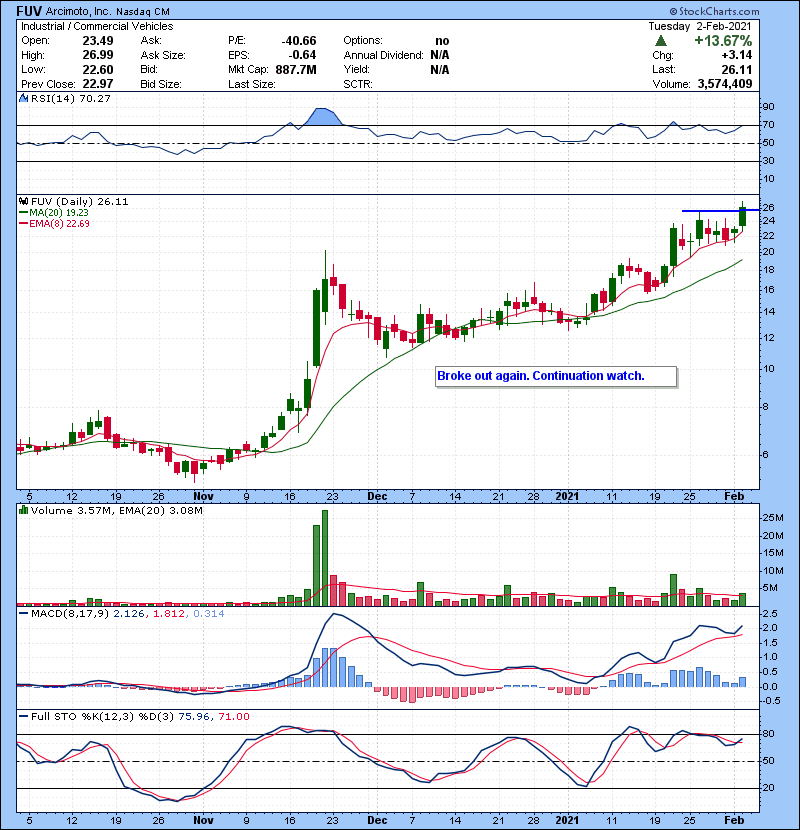Click the candlestick icon before FUV (Daily)
800x830 pixels.
(24, 201)
